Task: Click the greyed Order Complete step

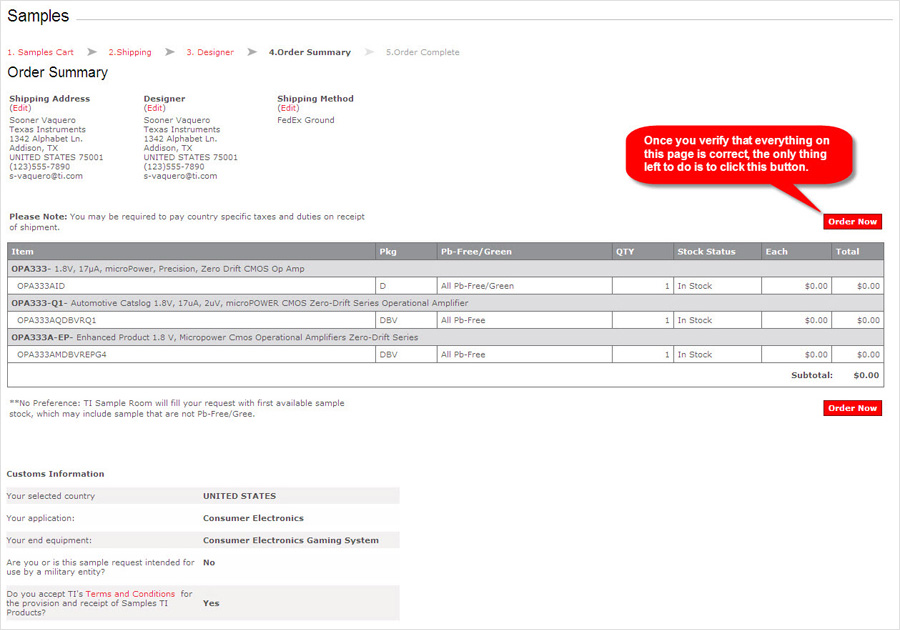Action: coord(423,52)
